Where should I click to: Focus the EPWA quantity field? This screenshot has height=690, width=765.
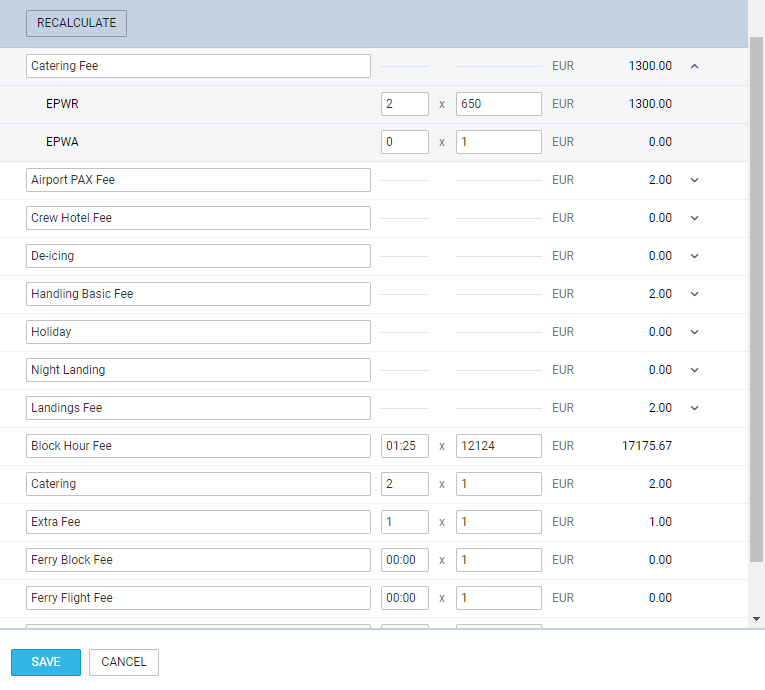(x=405, y=142)
